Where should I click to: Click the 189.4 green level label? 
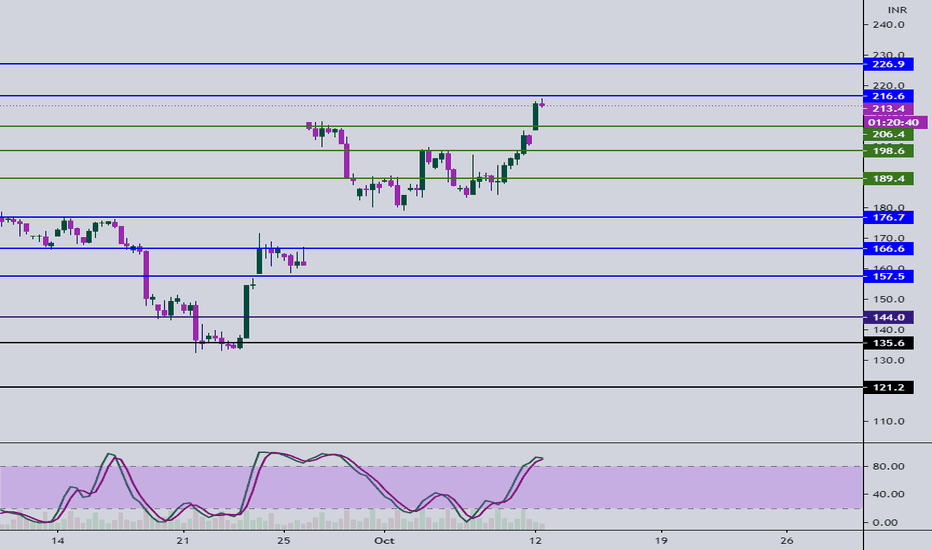coord(888,178)
